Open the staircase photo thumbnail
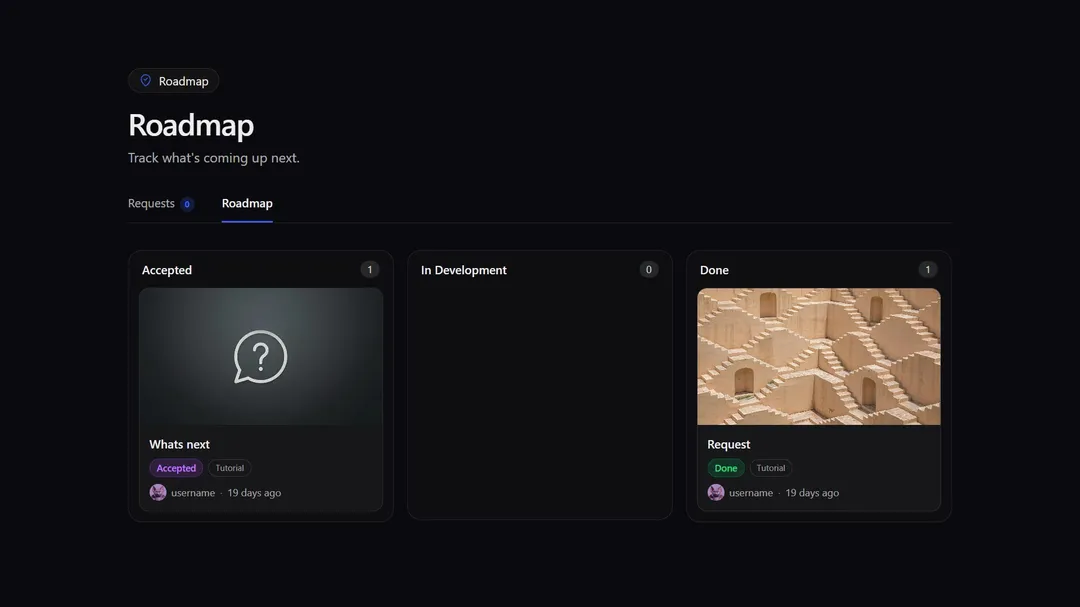The width and height of the screenshot is (1080, 607). click(x=819, y=356)
